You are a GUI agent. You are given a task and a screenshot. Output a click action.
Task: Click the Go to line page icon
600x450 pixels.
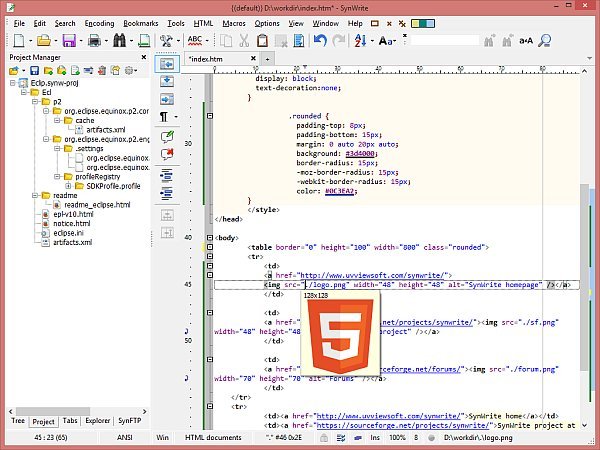pyautogui.click(x=144, y=40)
